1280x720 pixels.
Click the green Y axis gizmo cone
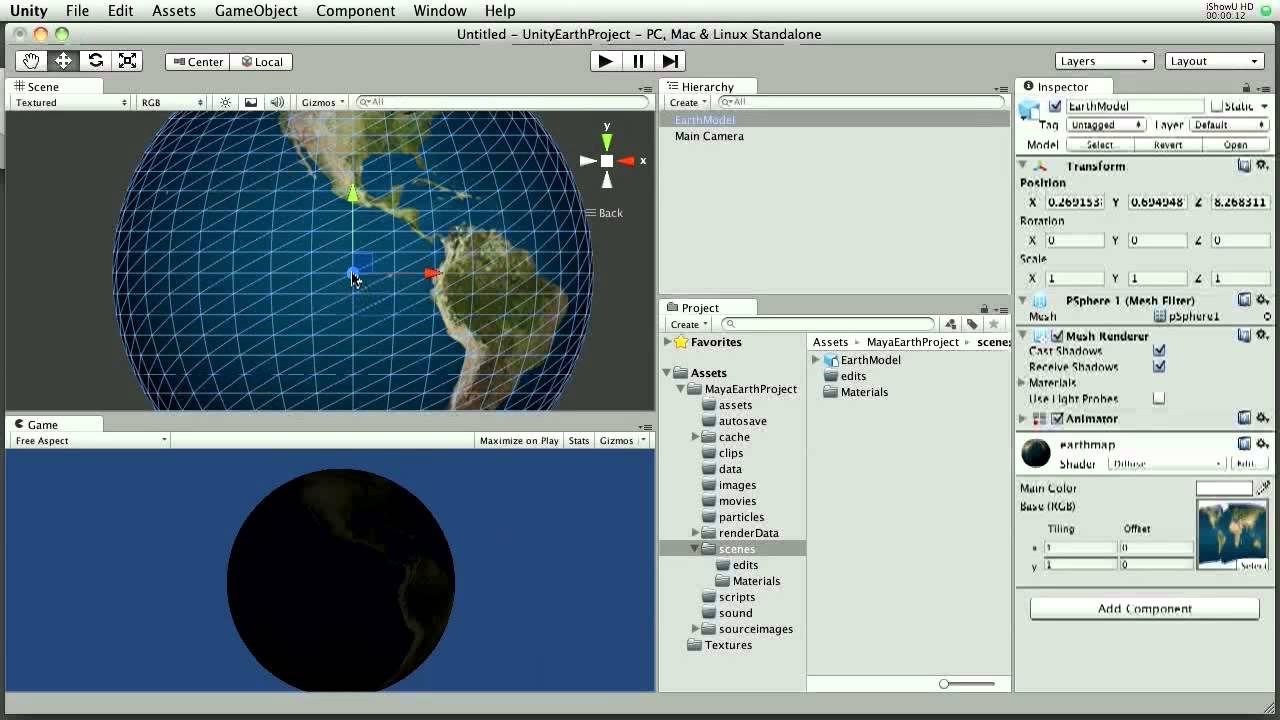606,141
